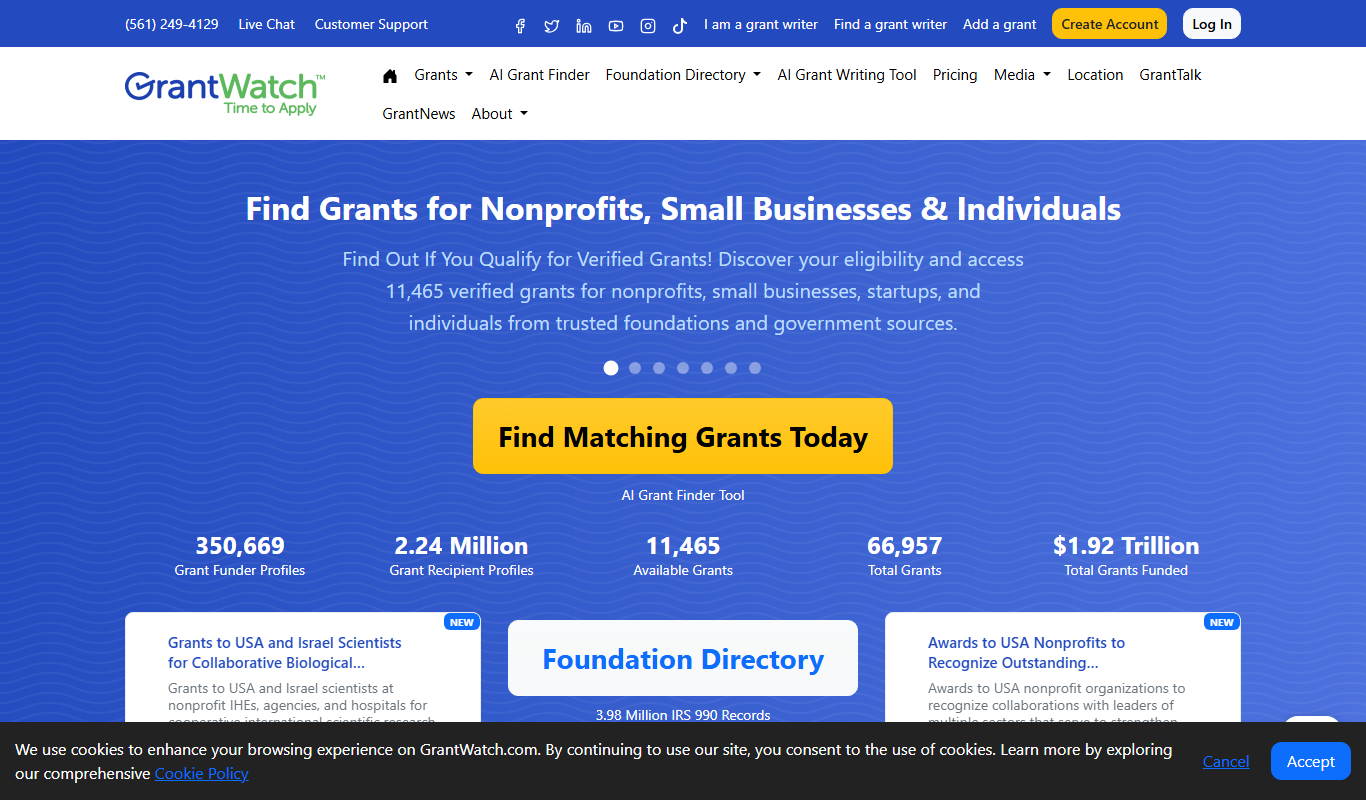Open the GrantTalk menu item

[x=1170, y=75]
